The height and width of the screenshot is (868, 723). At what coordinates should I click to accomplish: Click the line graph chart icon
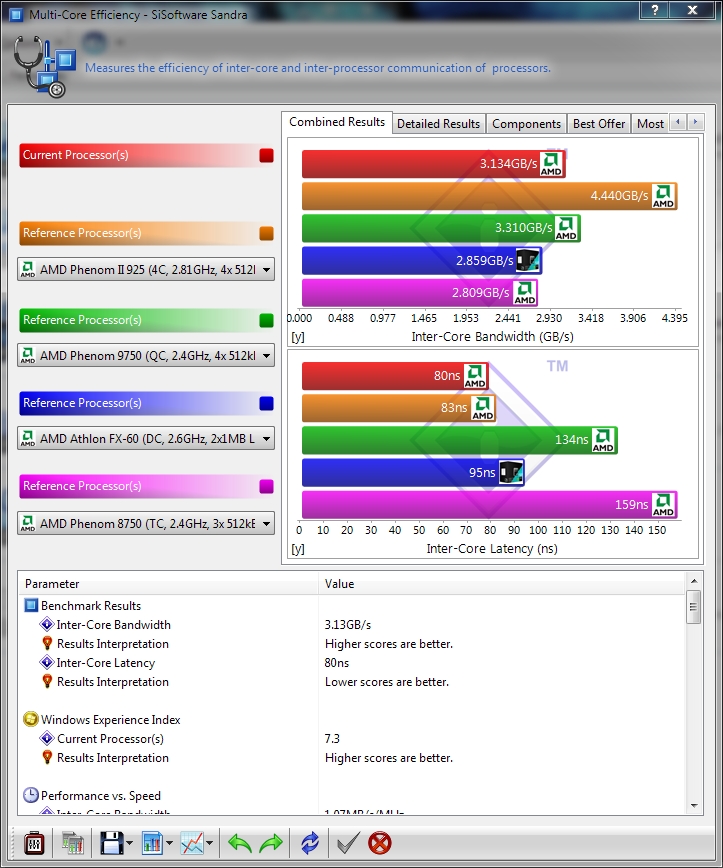pyautogui.click(x=192, y=844)
